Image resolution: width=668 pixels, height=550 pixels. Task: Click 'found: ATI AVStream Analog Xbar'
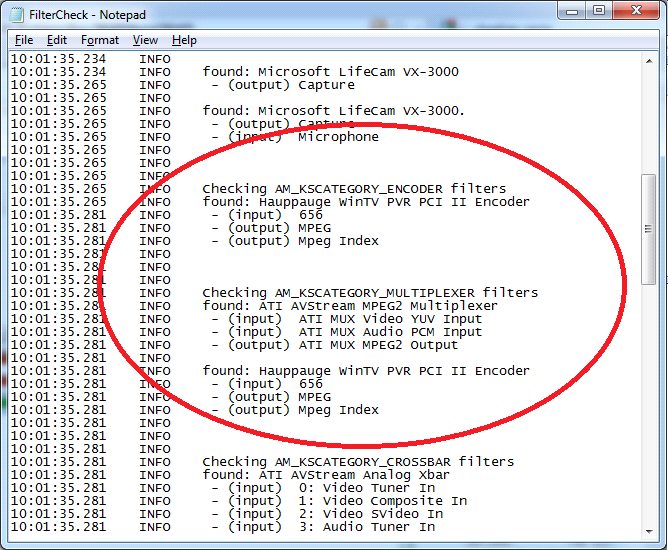[326, 475]
